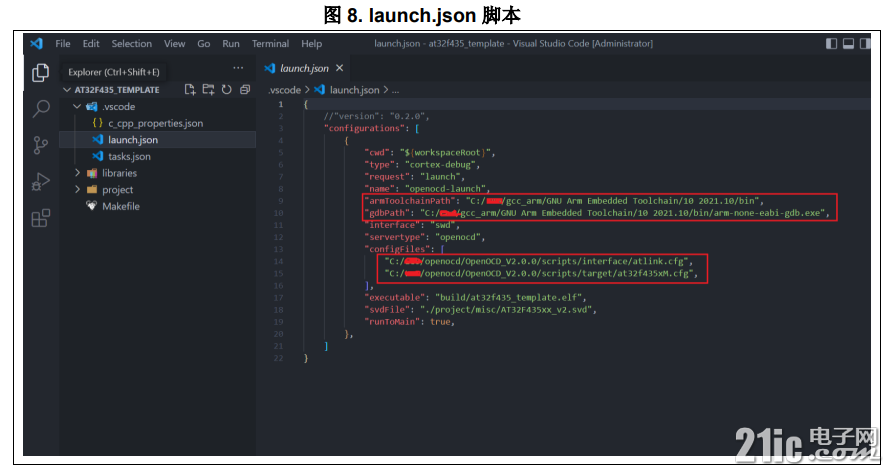Select the libraries folder label
The height and width of the screenshot is (470, 889).
pyautogui.click(x=119, y=173)
